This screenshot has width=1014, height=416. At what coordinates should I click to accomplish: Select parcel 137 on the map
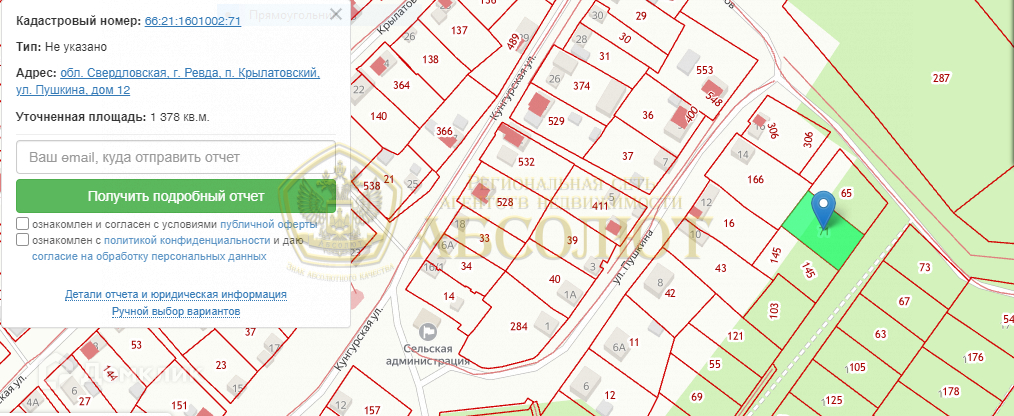(x=459, y=30)
